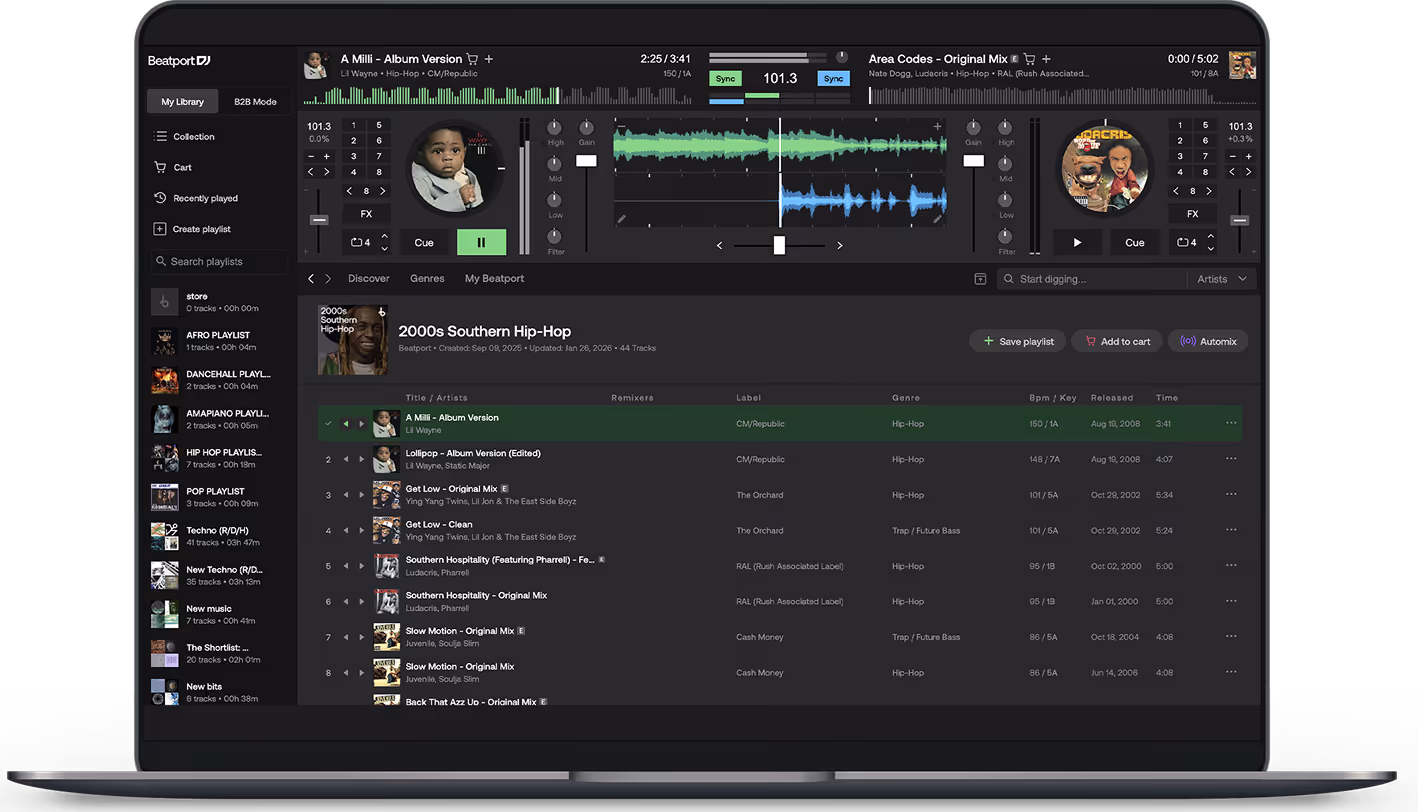Increase left deck tempo with plus
Image resolution: width=1418 pixels, height=812 pixels.
point(326,156)
